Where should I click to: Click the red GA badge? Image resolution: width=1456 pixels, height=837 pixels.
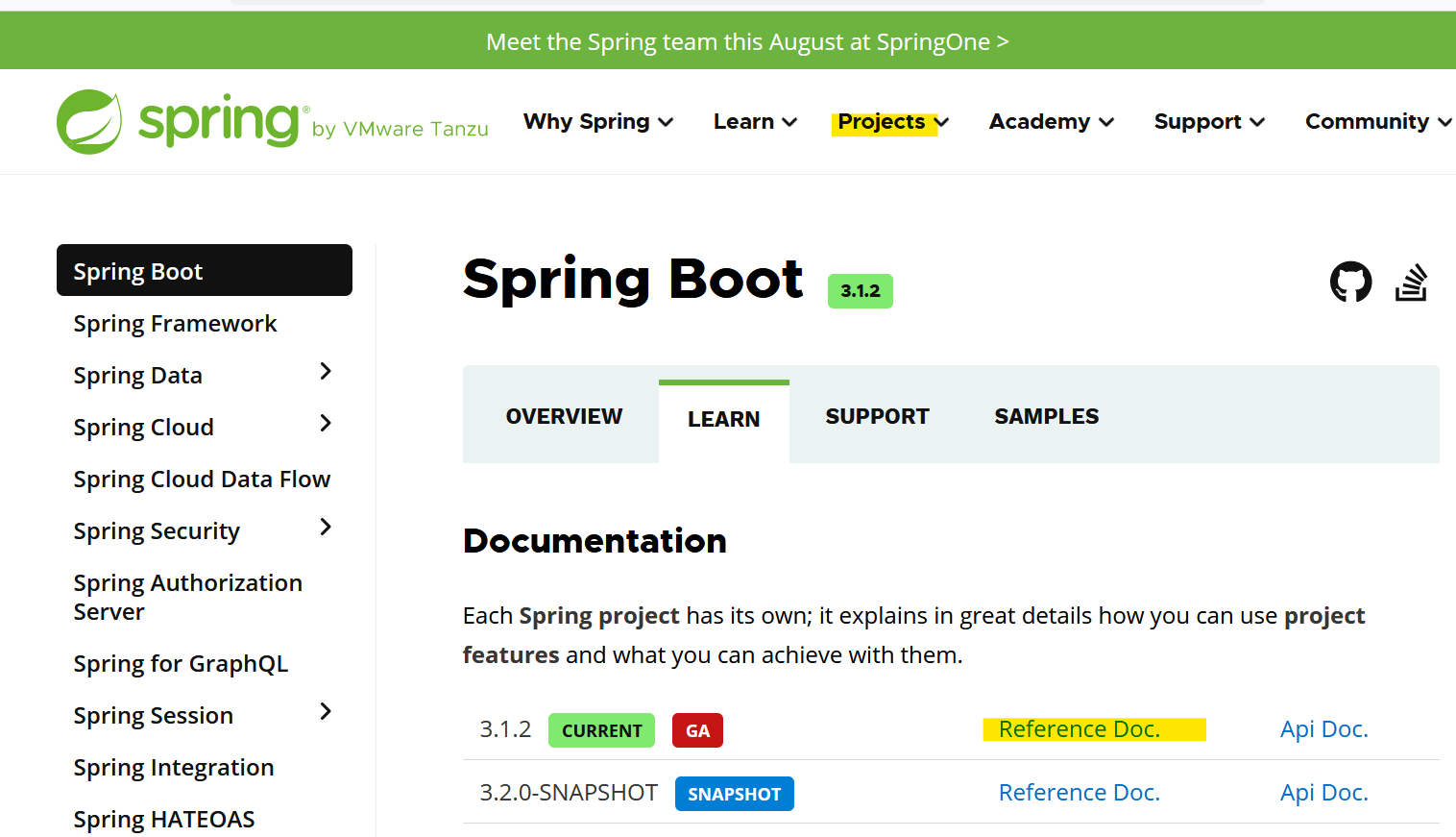697,730
